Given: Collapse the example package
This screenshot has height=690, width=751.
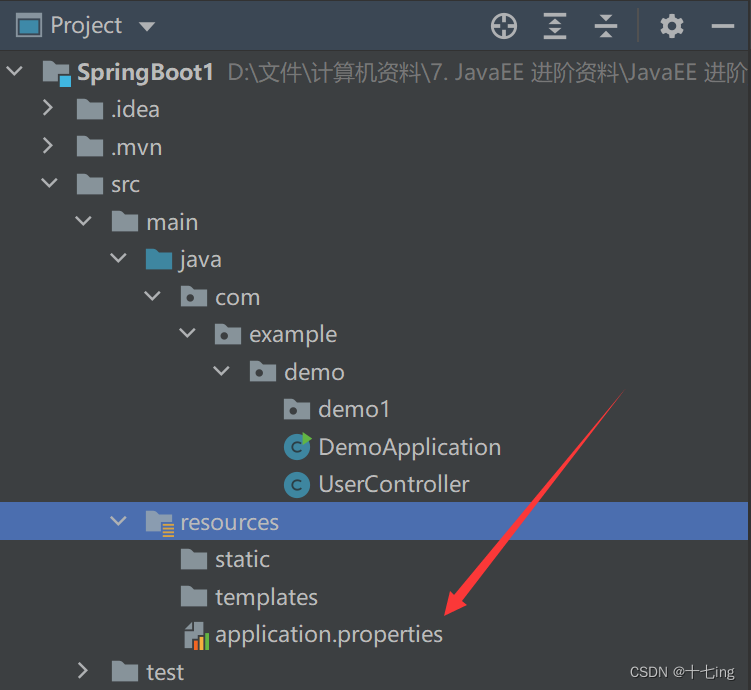Looking at the screenshot, I should tap(187, 334).
